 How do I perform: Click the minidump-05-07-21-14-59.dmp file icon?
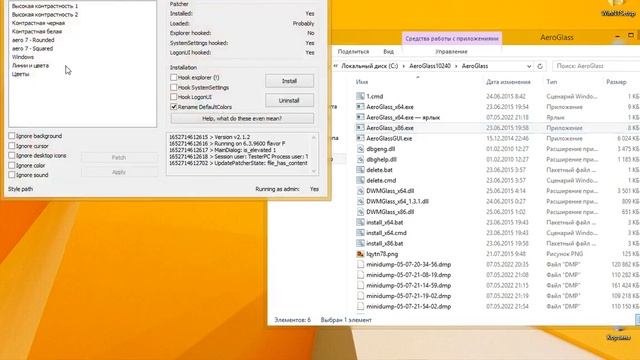click(x=360, y=286)
